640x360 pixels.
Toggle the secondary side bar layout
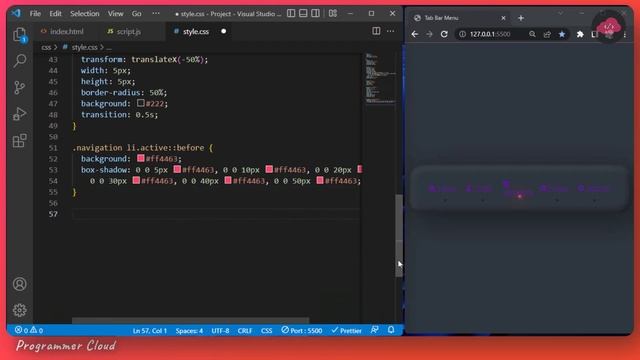316,13
